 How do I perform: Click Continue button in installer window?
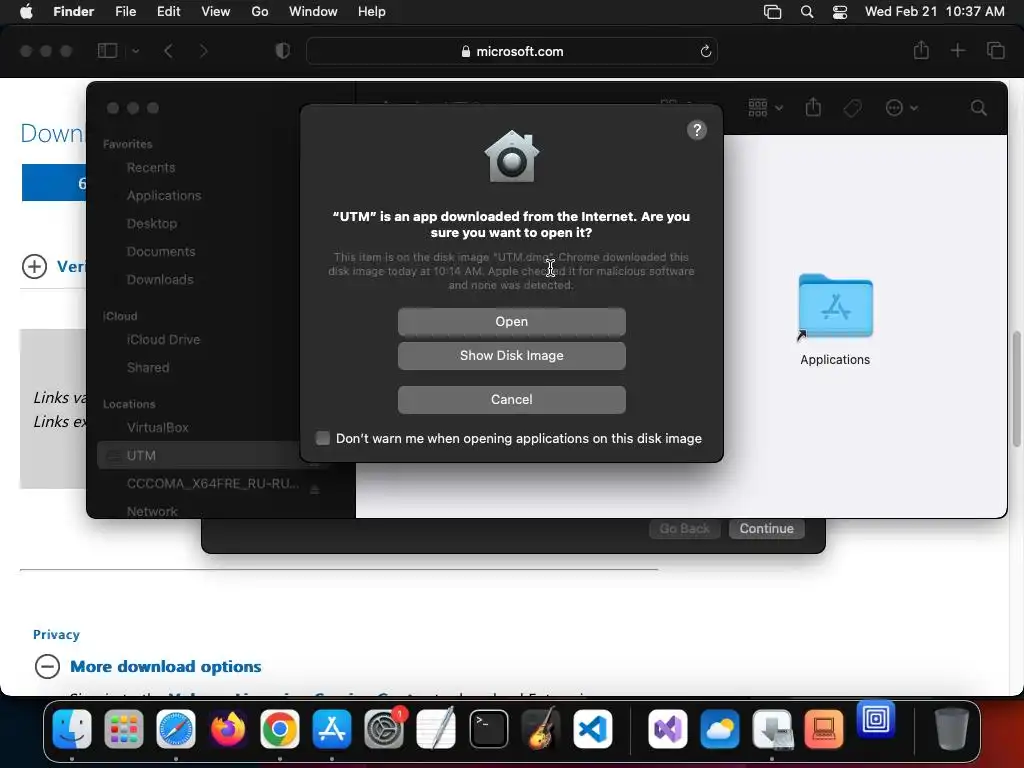click(x=767, y=529)
